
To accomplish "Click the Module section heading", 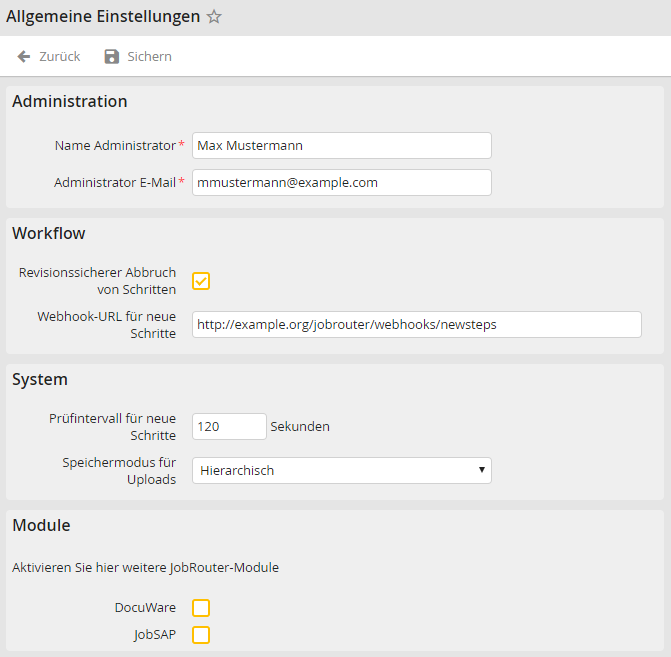I will click(41, 525).
